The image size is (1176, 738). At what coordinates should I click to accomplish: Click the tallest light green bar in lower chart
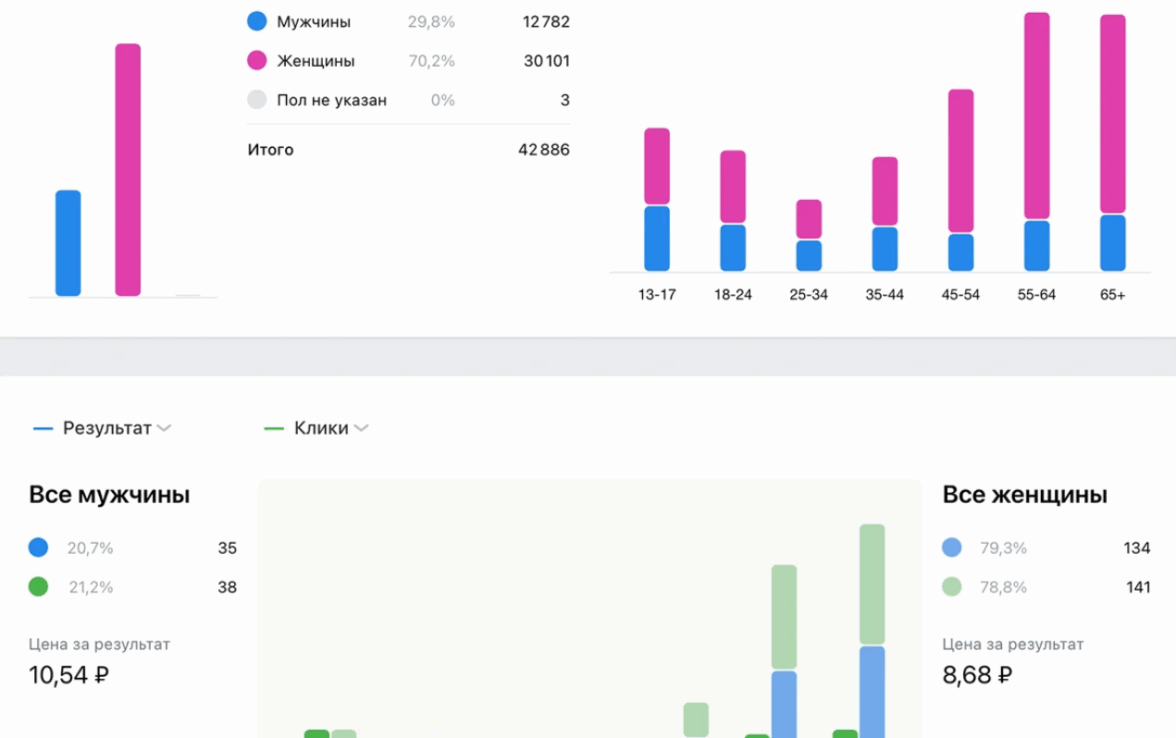click(872, 584)
